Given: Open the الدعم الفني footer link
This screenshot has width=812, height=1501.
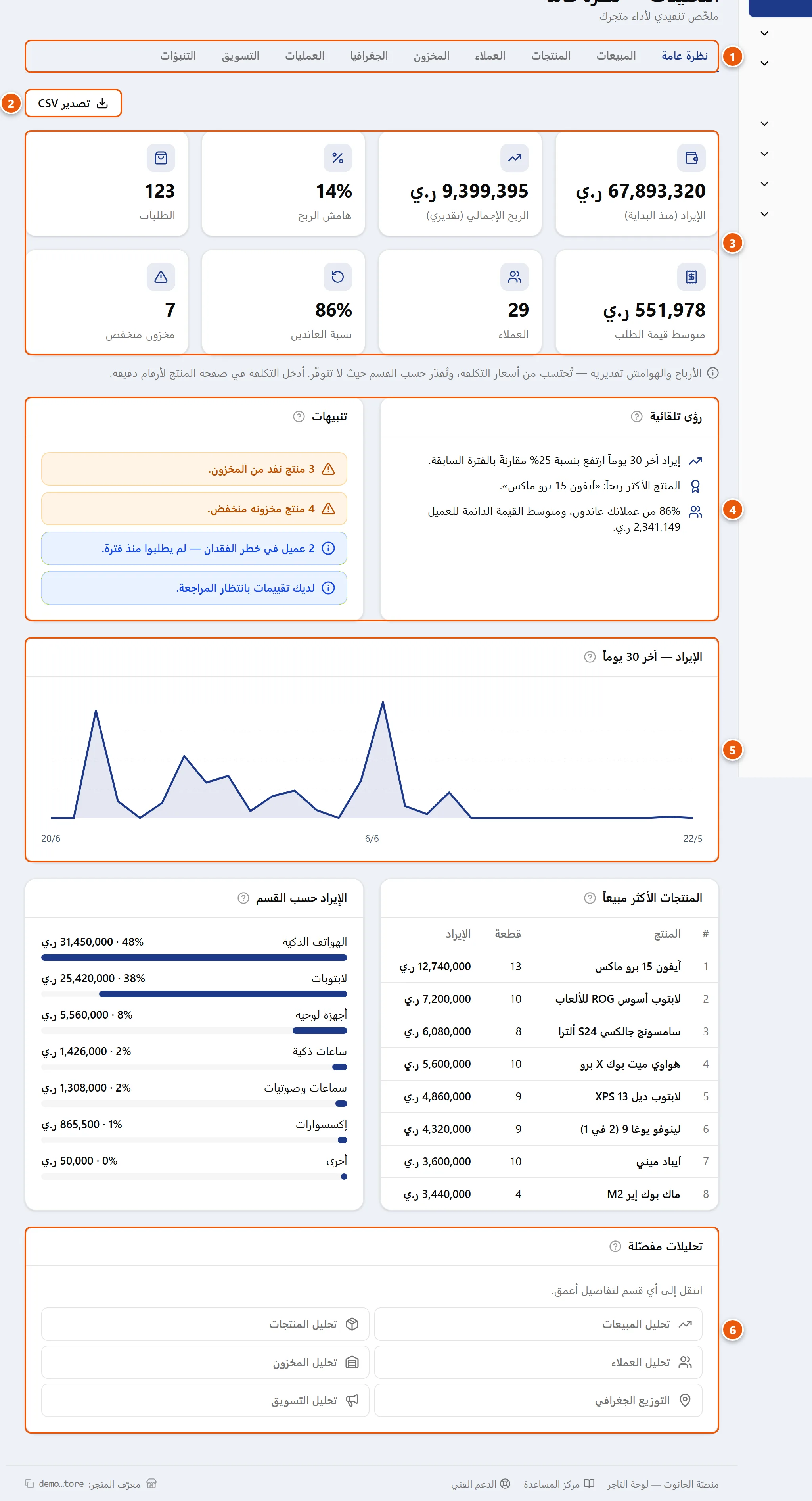Looking at the screenshot, I should (x=481, y=1484).
